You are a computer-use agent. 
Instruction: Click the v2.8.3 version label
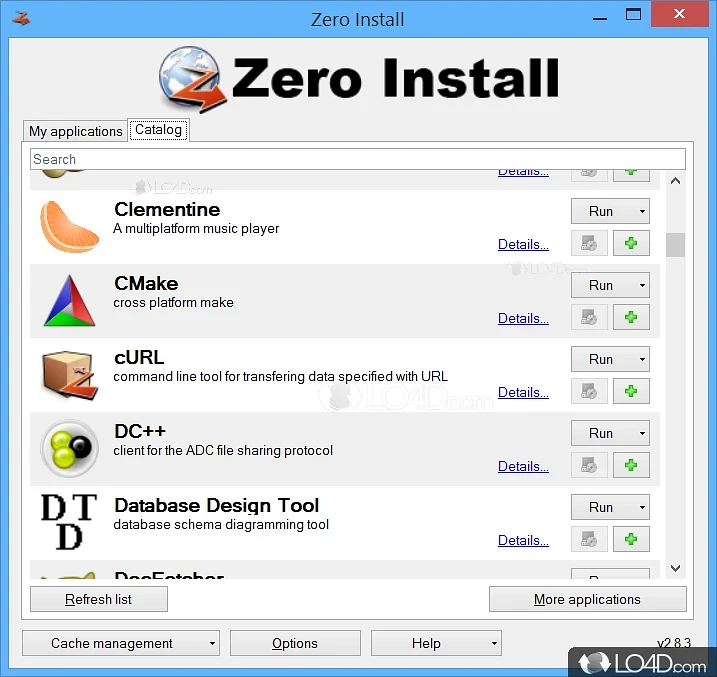click(x=674, y=643)
